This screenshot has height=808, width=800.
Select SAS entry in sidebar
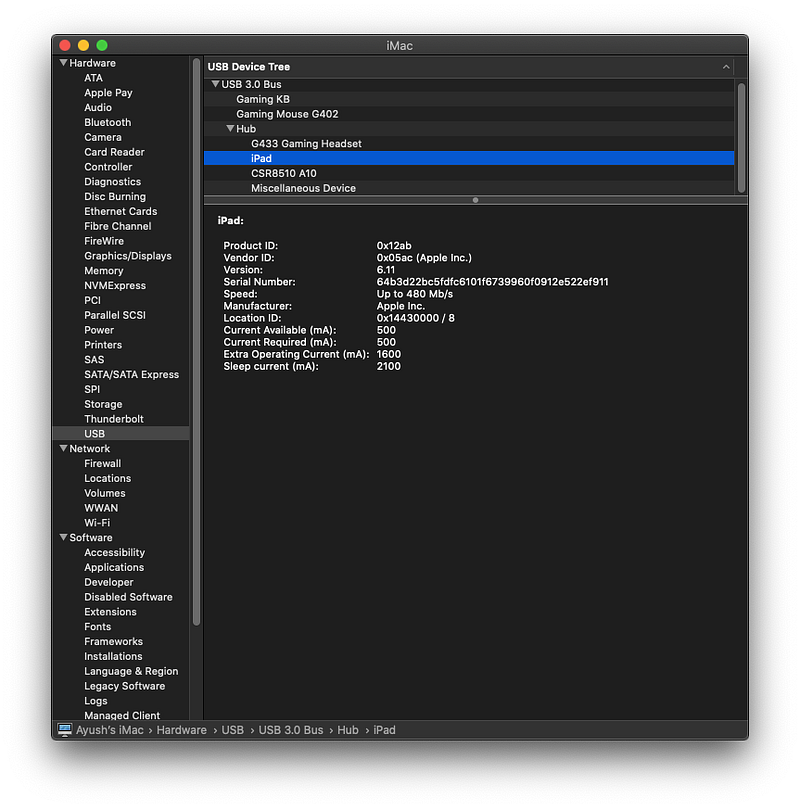pos(94,360)
